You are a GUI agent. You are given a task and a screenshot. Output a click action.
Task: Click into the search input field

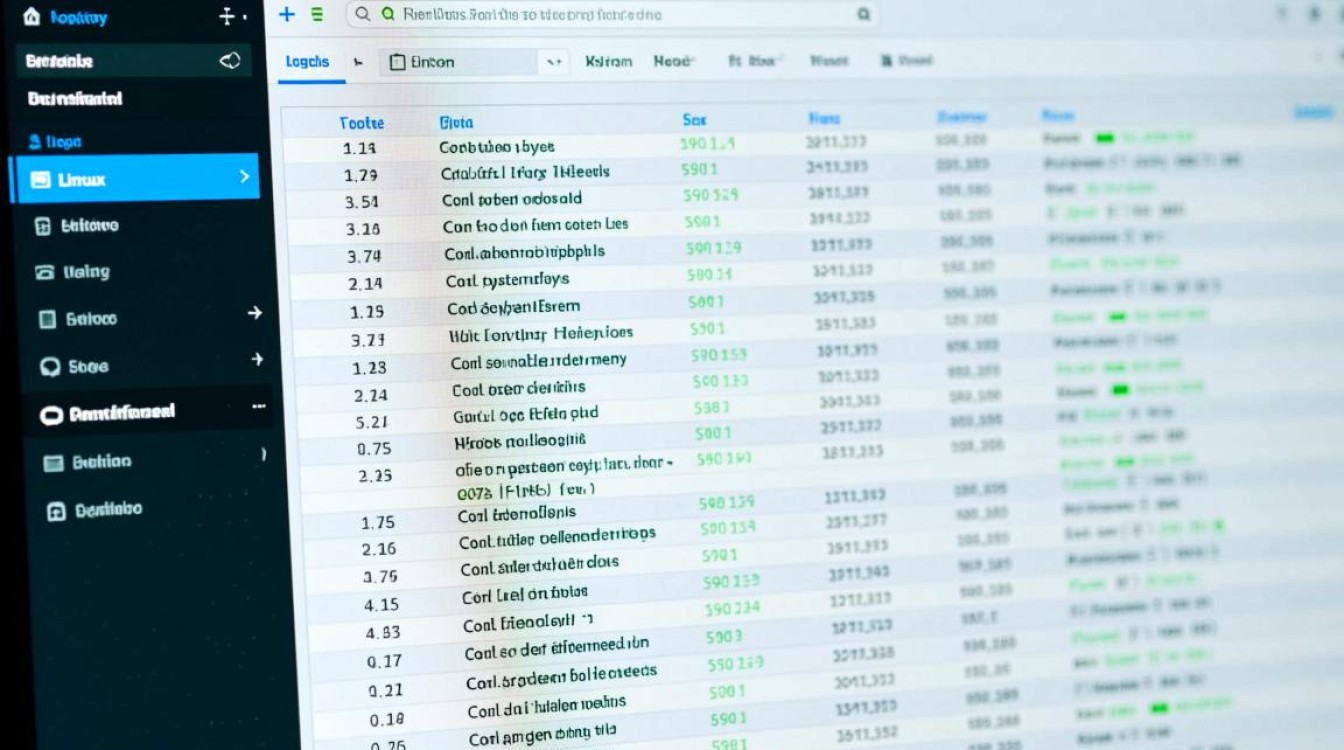(620, 15)
